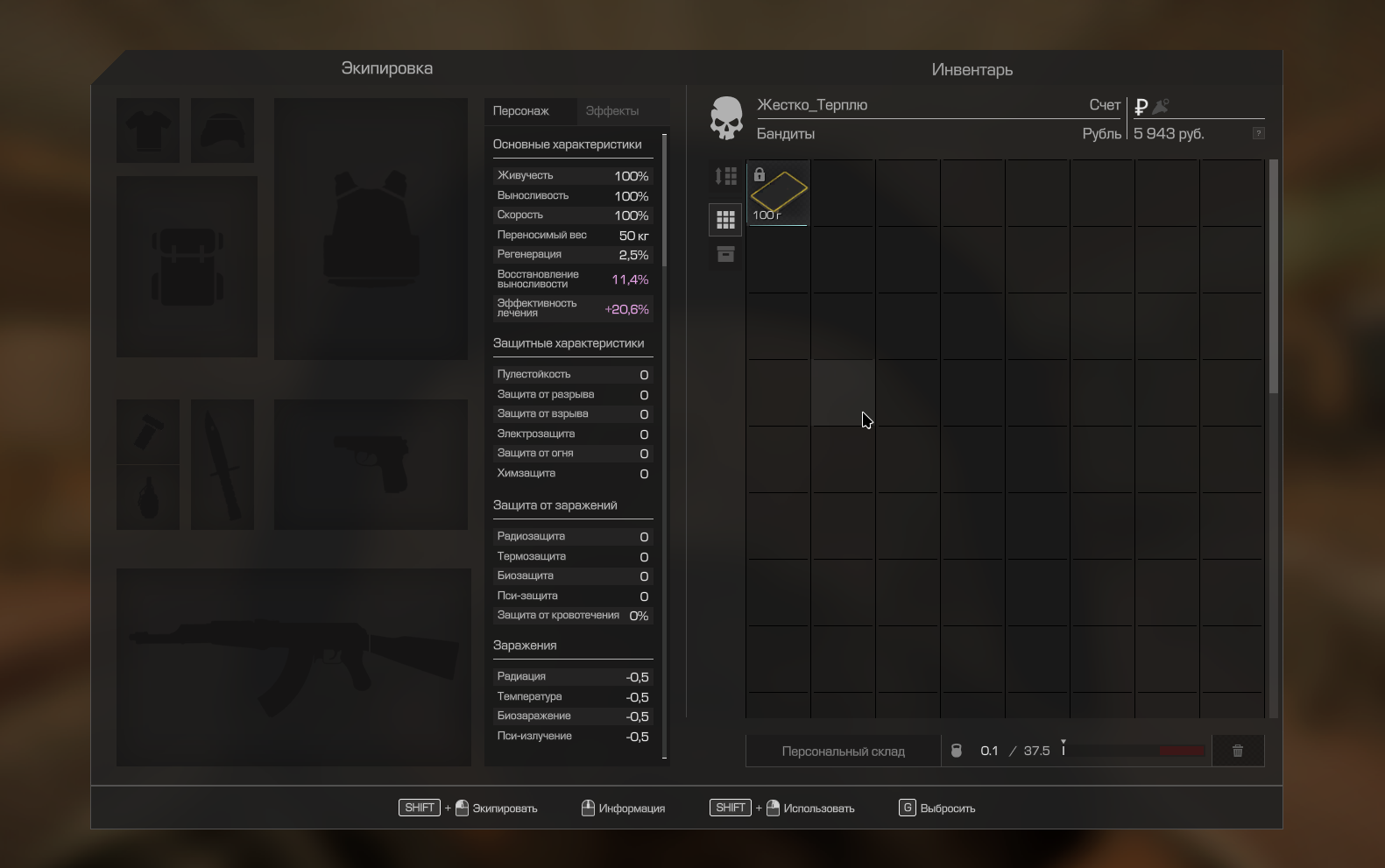Click the rifle primary weapon slot
1385x868 pixels.
coord(293,667)
